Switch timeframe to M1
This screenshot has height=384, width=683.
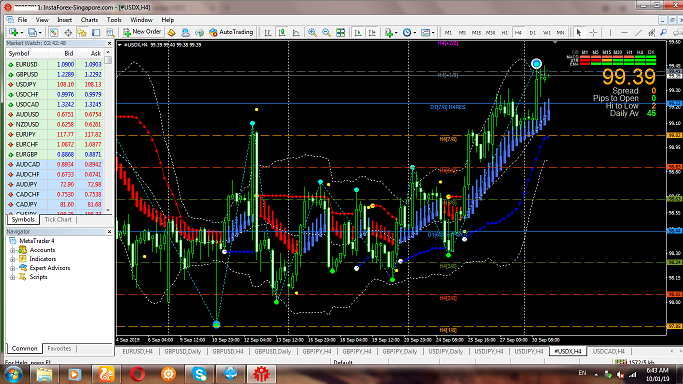[448, 33]
